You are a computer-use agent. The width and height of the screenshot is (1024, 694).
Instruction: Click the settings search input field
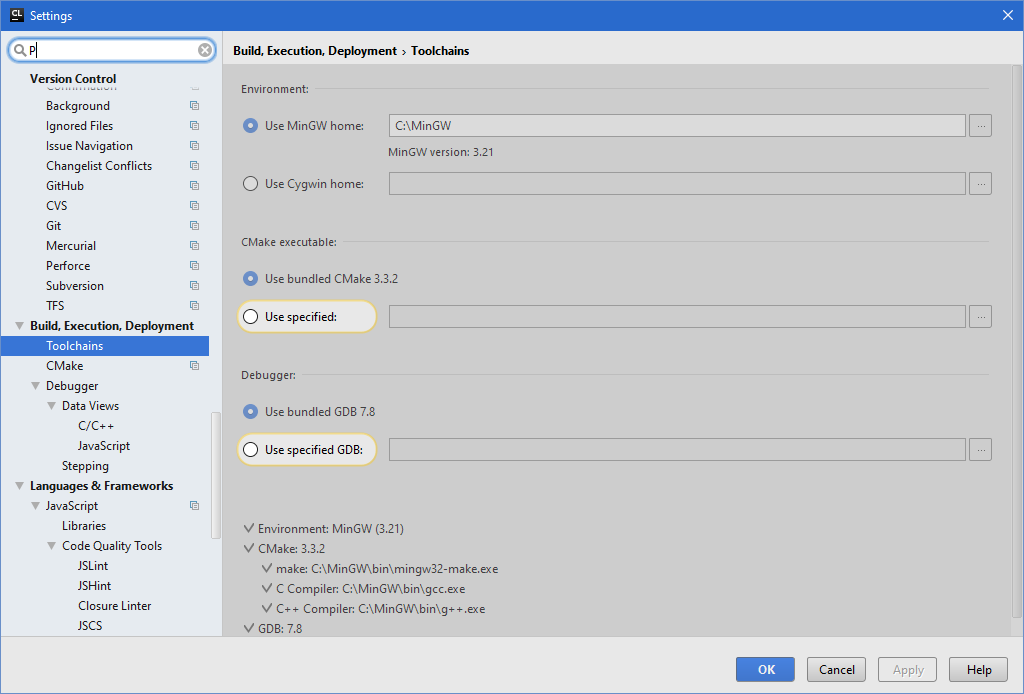pos(112,50)
